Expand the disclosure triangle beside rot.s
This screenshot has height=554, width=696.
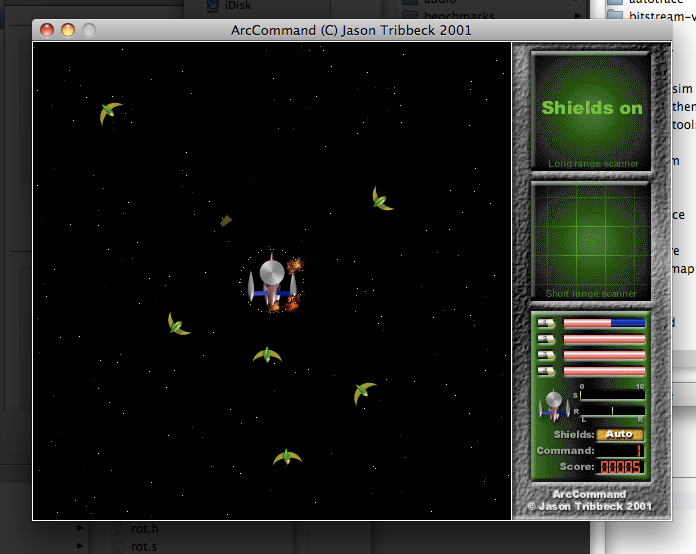(81, 546)
